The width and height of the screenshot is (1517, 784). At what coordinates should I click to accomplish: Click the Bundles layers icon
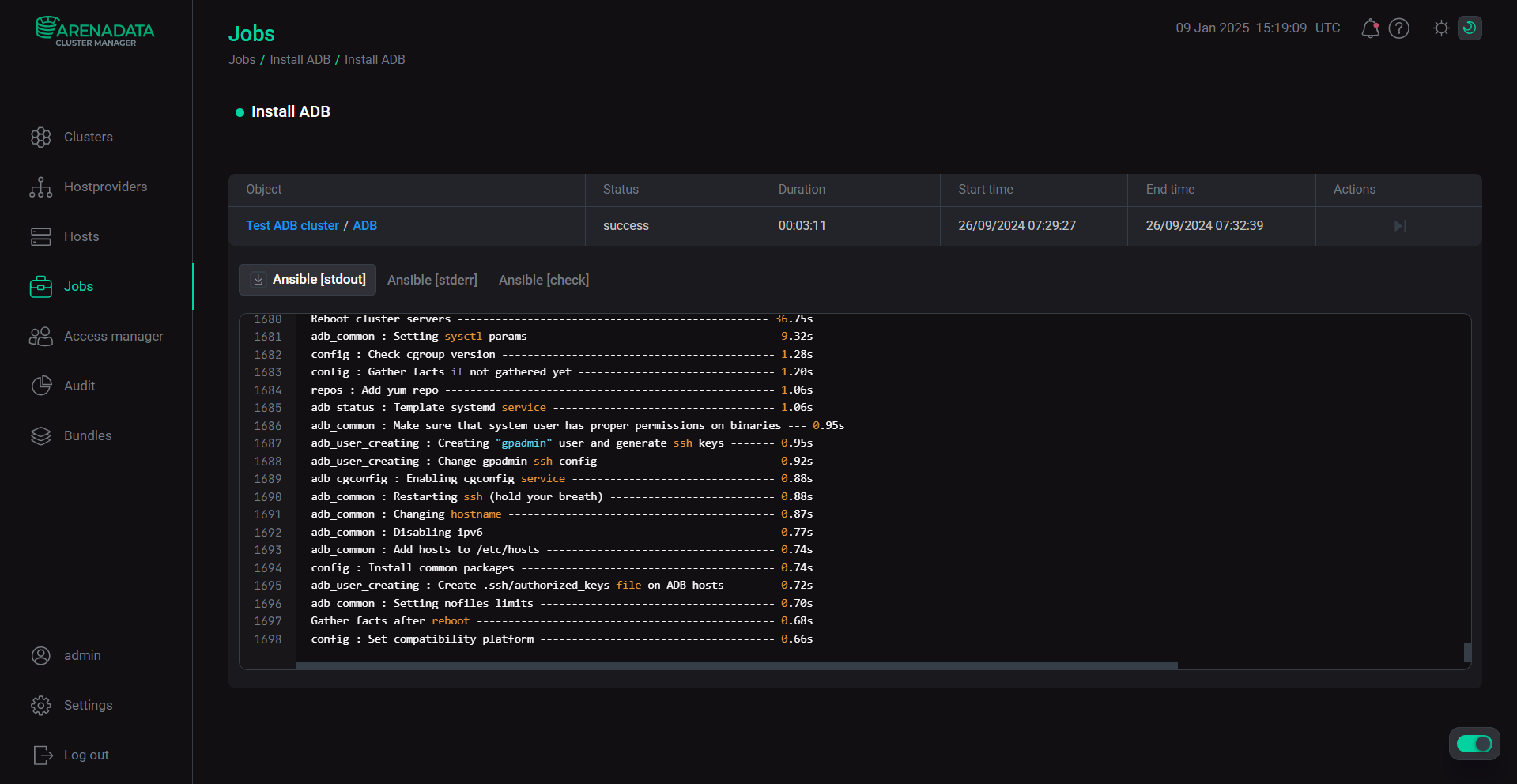[41, 436]
